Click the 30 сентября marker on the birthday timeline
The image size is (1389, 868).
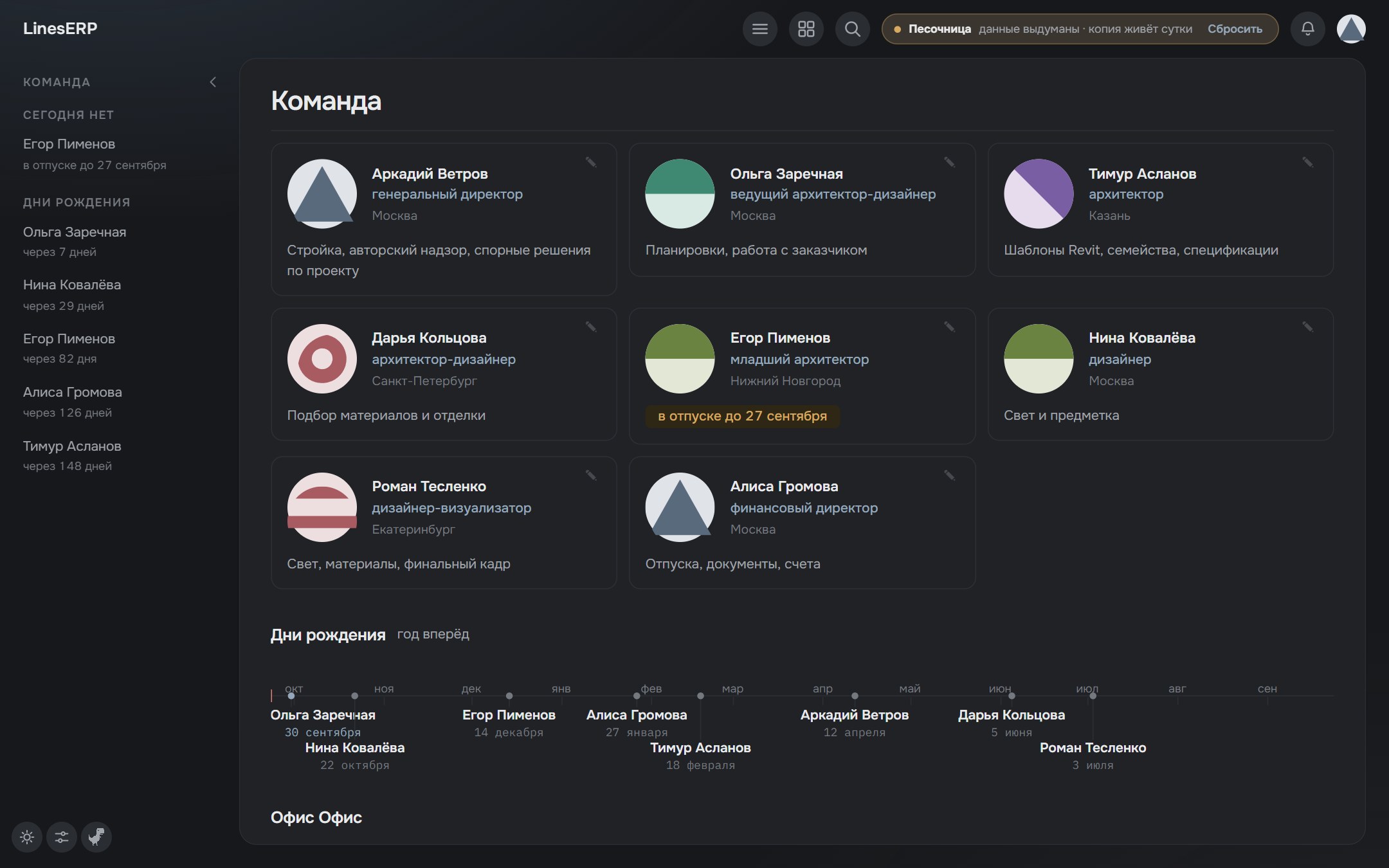291,696
